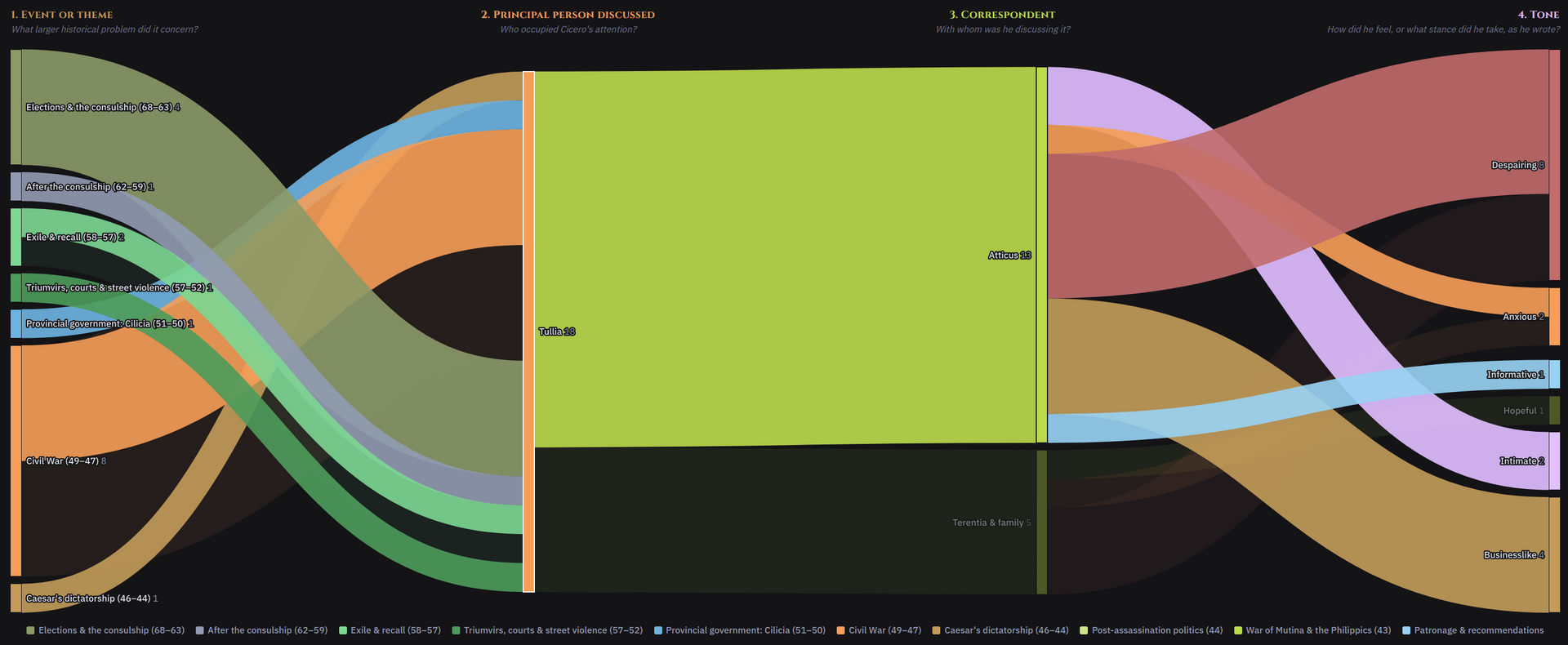Click the legend swatch for After the consulship
The width and height of the screenshot is (1568, 645).
coord(200,630)
